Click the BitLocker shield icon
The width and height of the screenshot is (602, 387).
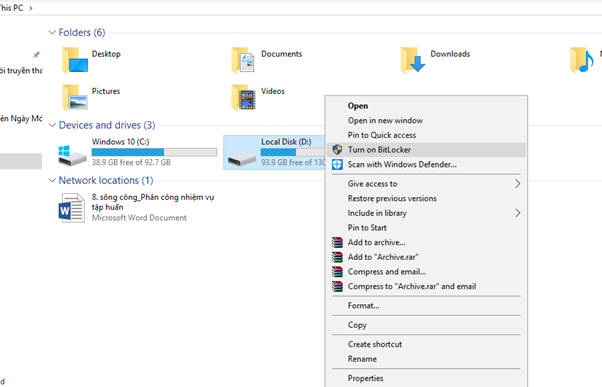[337, 150]
